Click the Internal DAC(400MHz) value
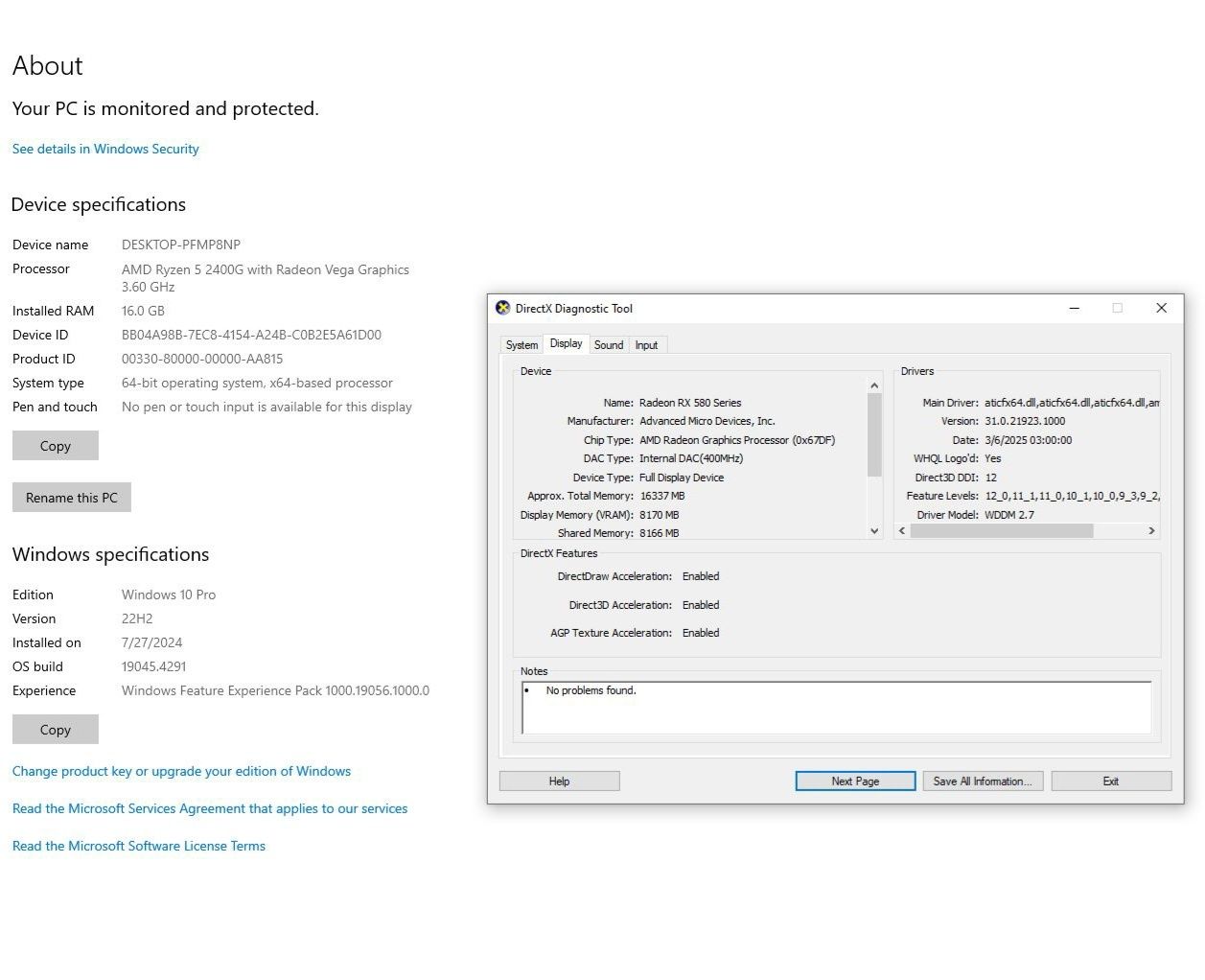This screenshot has width=1205, height=980. pyautogui.click(x=691, y=458)
